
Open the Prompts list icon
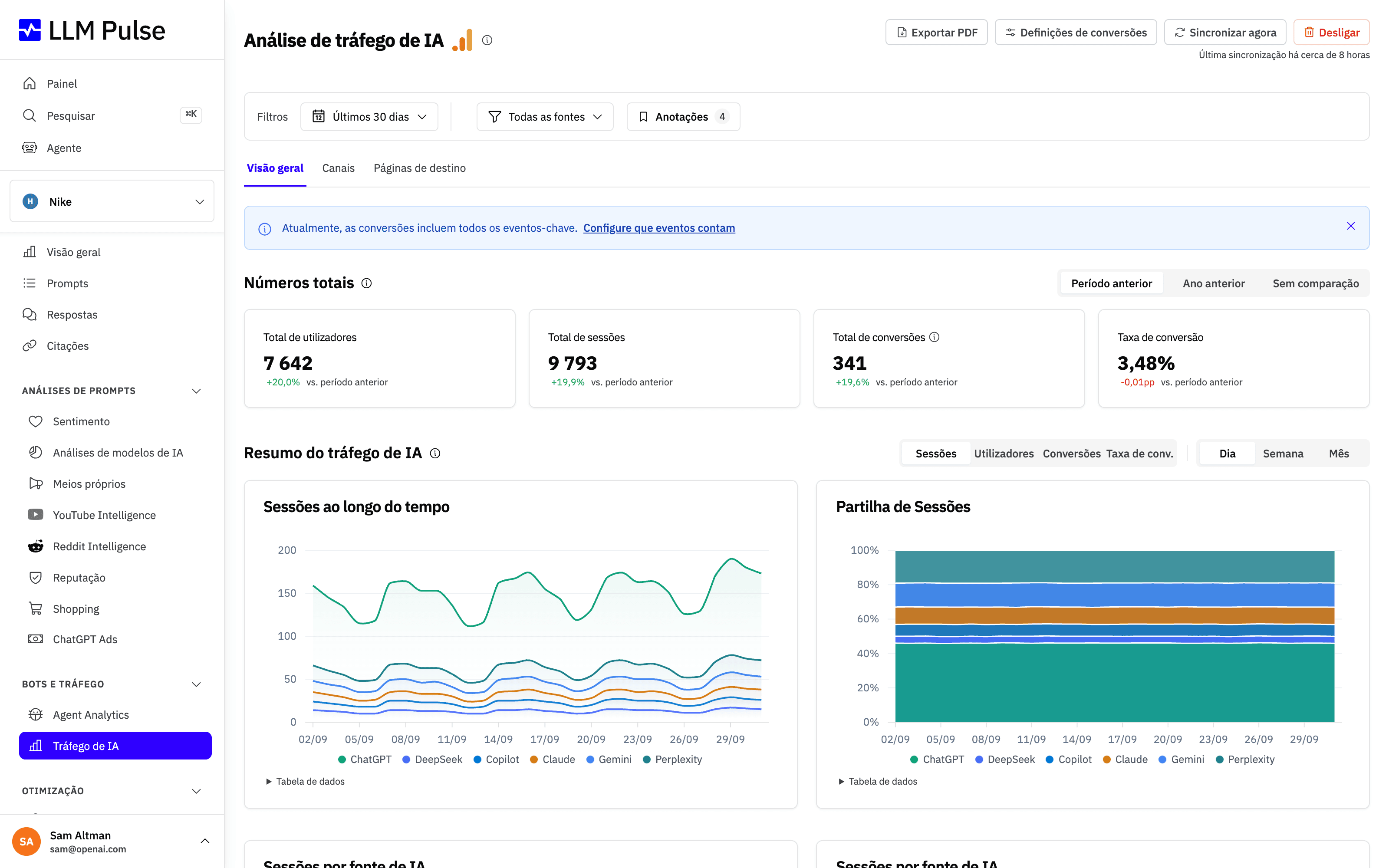(29, 283)
